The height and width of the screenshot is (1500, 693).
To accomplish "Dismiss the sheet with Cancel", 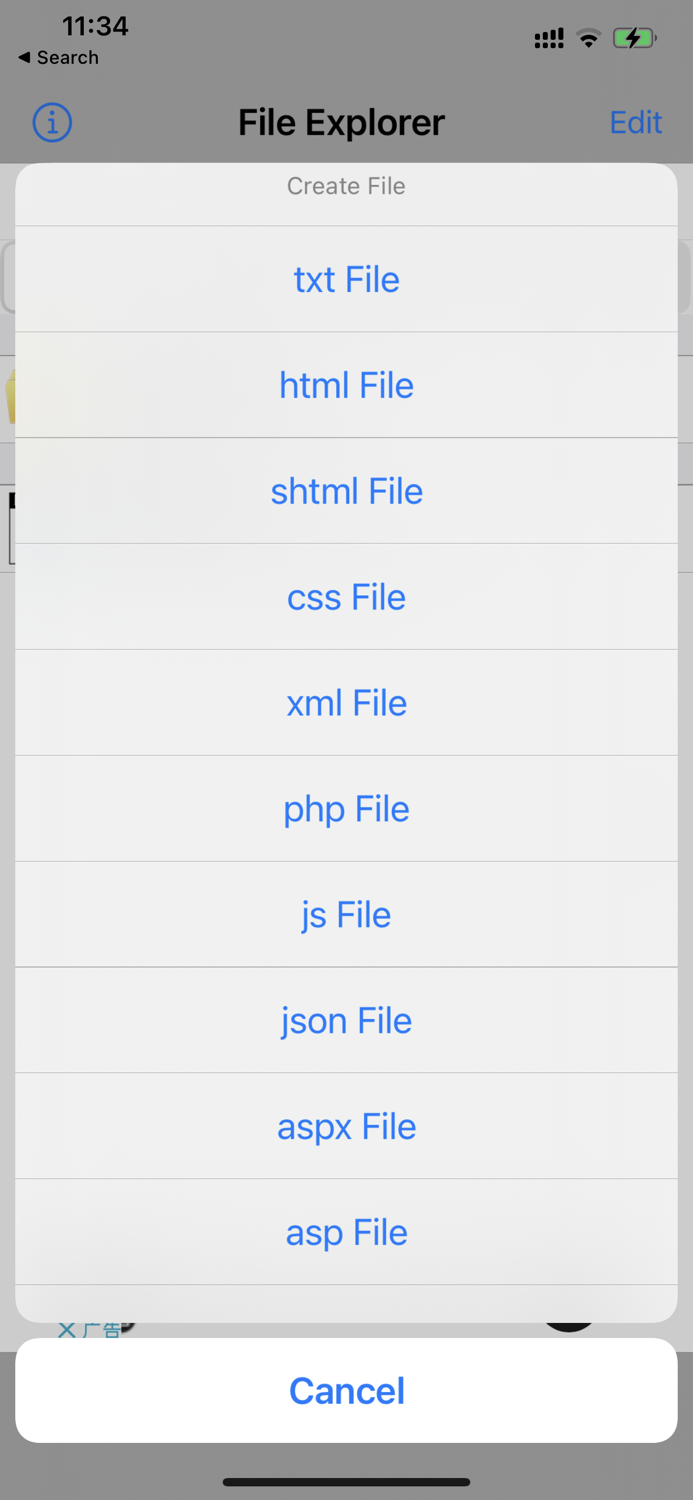I will coord(346,1390).
